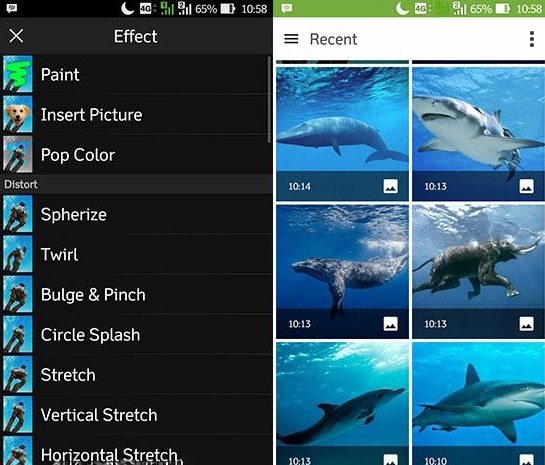Tap the notification icon in left status bar

coord(11,8)
